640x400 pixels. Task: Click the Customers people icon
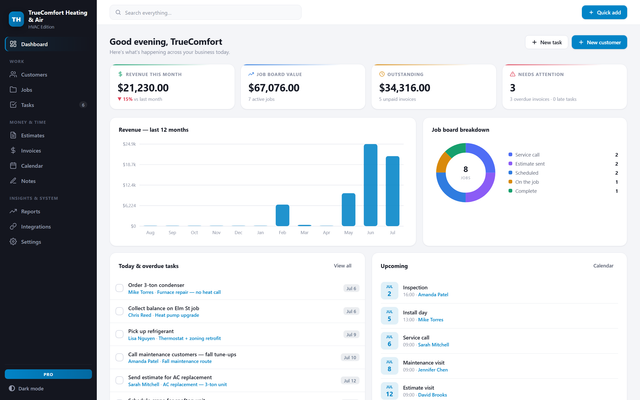[x=13, y=74]
